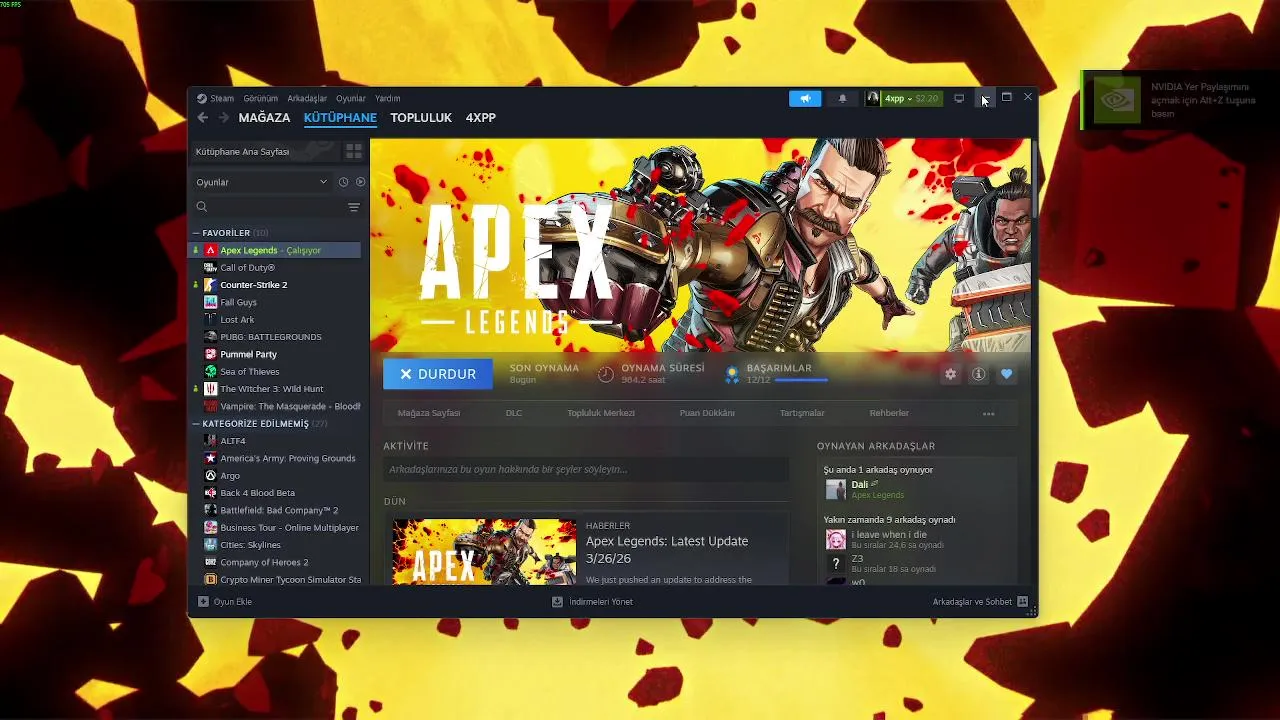Click the activity comment input field

click(x=586, y=469)
